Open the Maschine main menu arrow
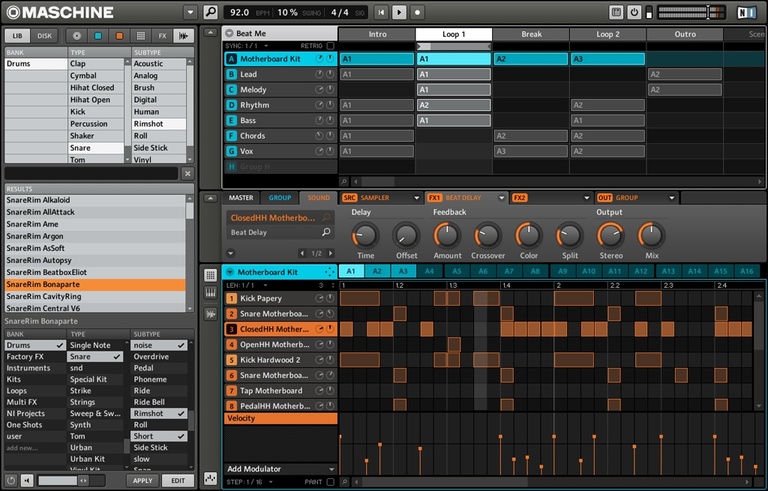Viewport: 768px width, 491px height. pyautogui.click(x=191, y=12)
